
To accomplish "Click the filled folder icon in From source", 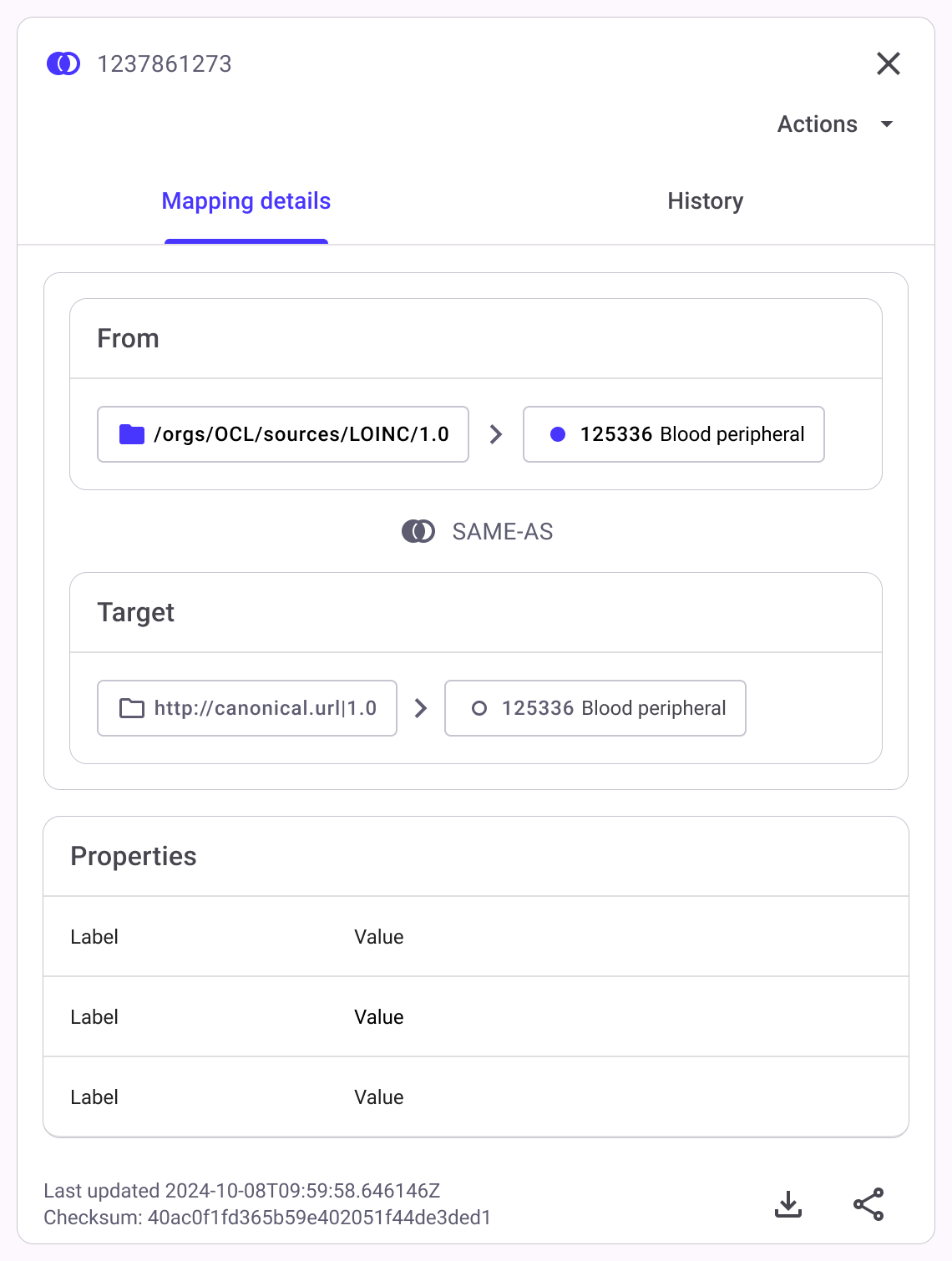I will tap(132, 434).
